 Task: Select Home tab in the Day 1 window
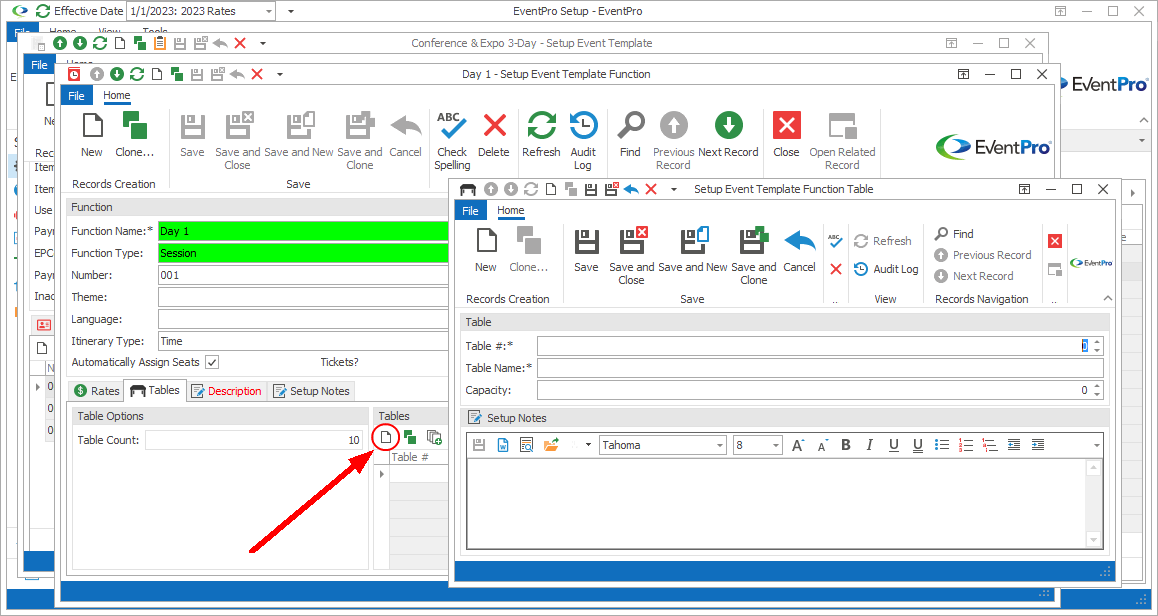pyautogui.click(x=117, y=95)
